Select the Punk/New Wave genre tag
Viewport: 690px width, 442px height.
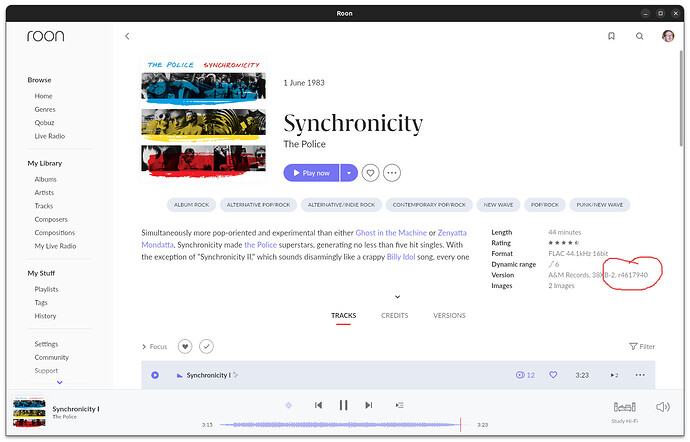click(x=600, y=205)
